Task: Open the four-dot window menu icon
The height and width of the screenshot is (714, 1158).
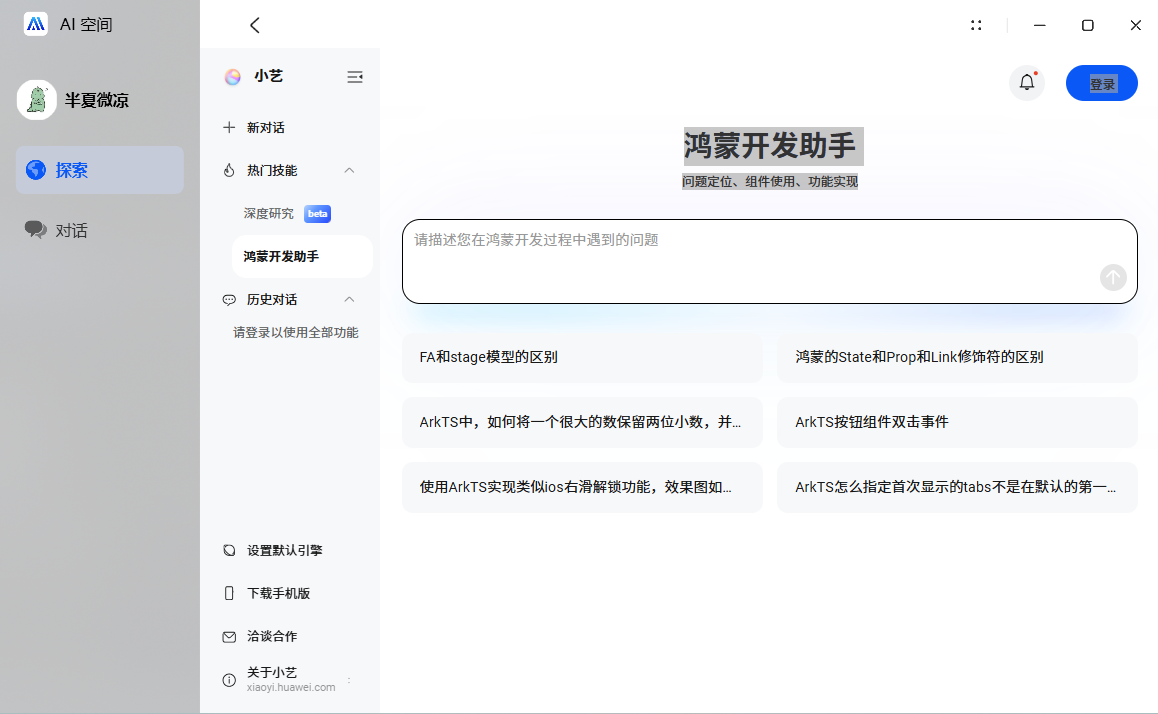Action: pos(976,25)
